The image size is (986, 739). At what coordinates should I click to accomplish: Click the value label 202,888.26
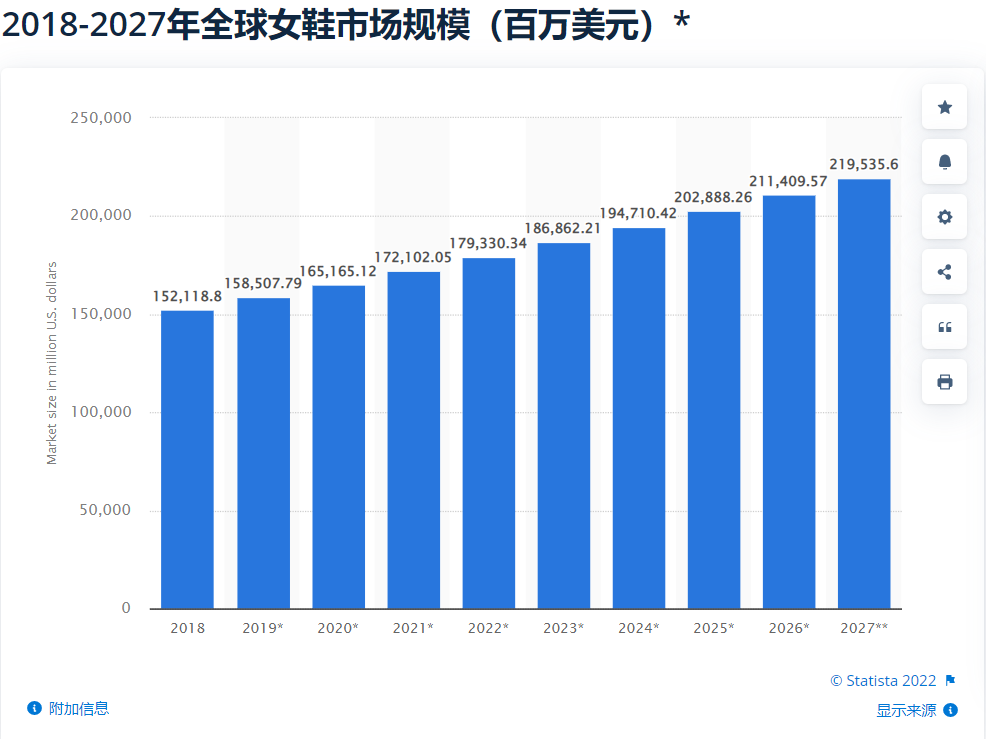point(714,197)
